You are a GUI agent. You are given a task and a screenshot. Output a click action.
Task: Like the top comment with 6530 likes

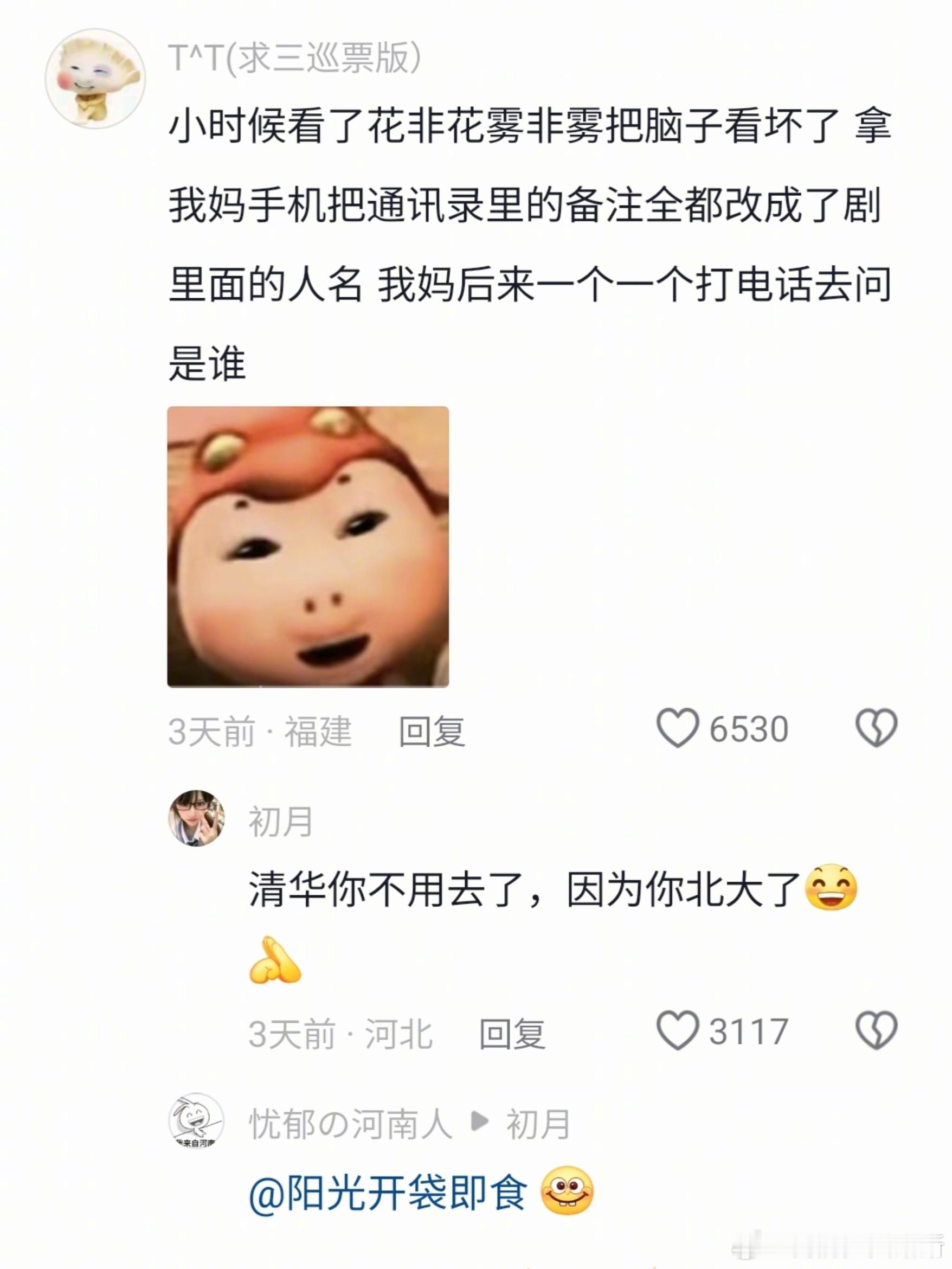pyautogui.click(x=677, y=728)
